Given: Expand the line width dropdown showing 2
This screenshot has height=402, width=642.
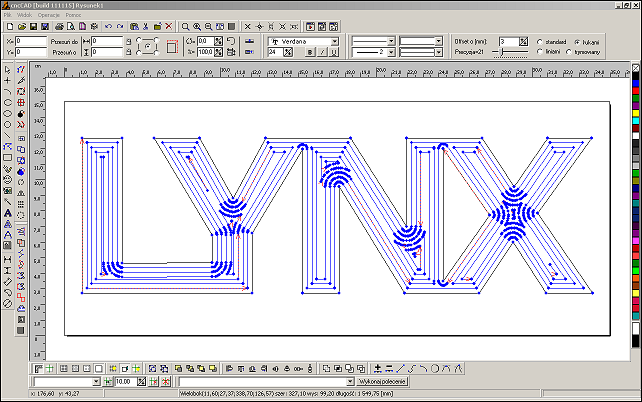Looking at the screenshot, I should (391, 52).
